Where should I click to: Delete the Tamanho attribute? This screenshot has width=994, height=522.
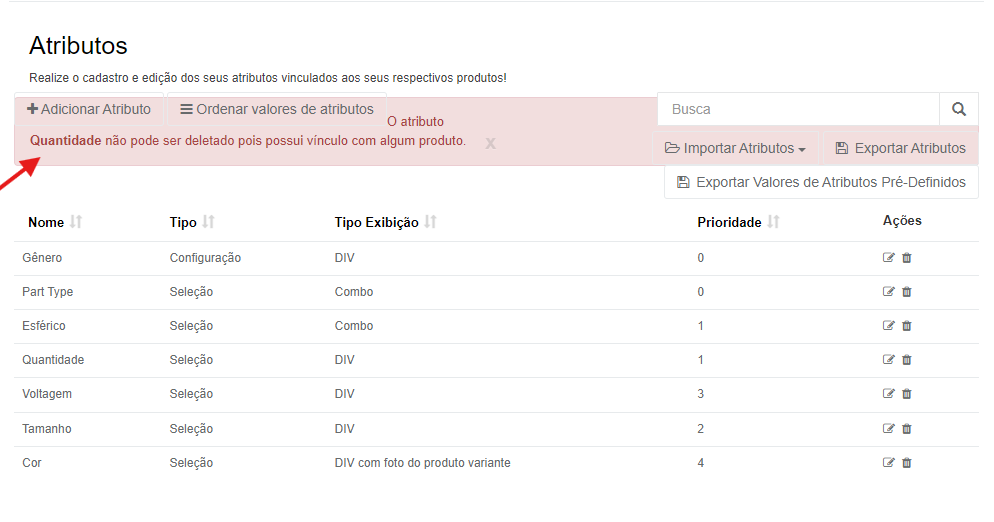[907, 429]
